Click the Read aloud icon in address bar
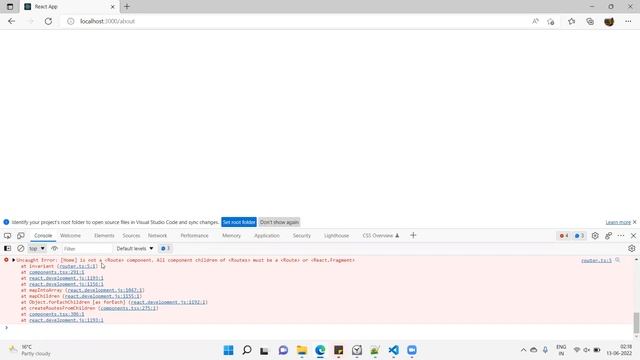 [535, 21]
